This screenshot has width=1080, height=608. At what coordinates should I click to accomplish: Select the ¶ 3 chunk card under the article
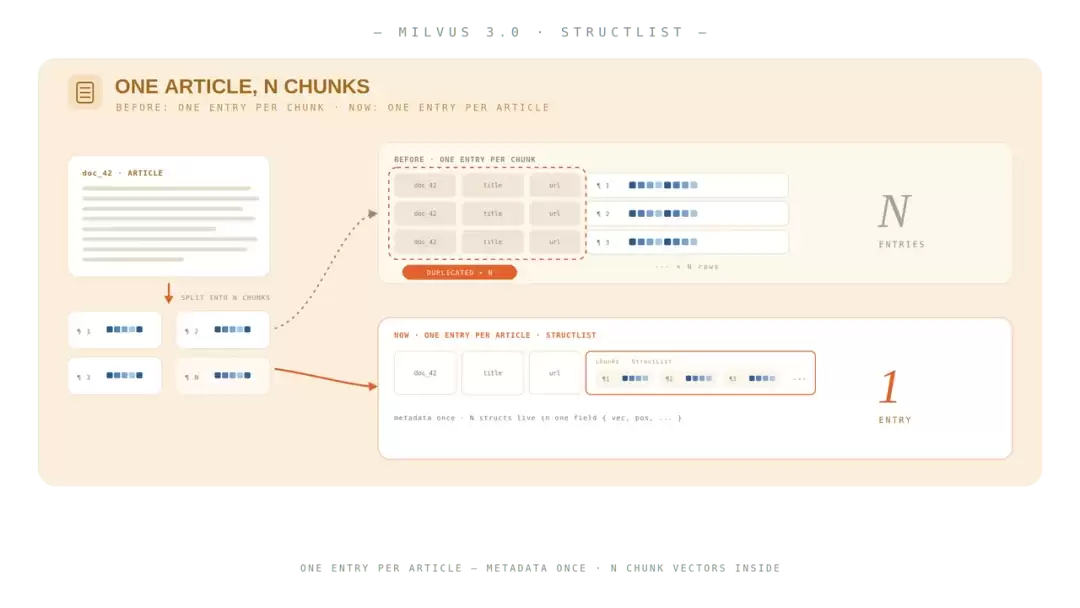(x=115, y=376)
